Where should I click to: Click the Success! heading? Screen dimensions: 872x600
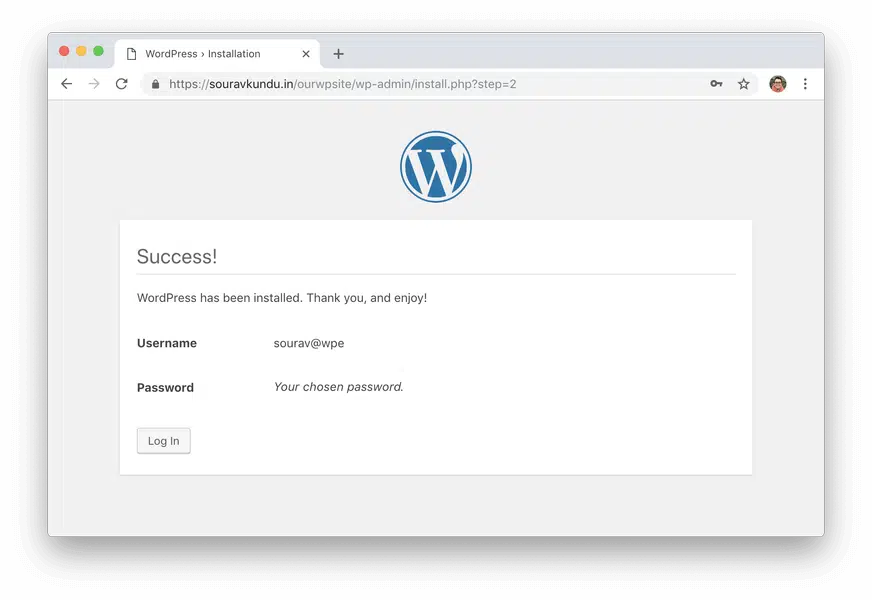(177, 256)
